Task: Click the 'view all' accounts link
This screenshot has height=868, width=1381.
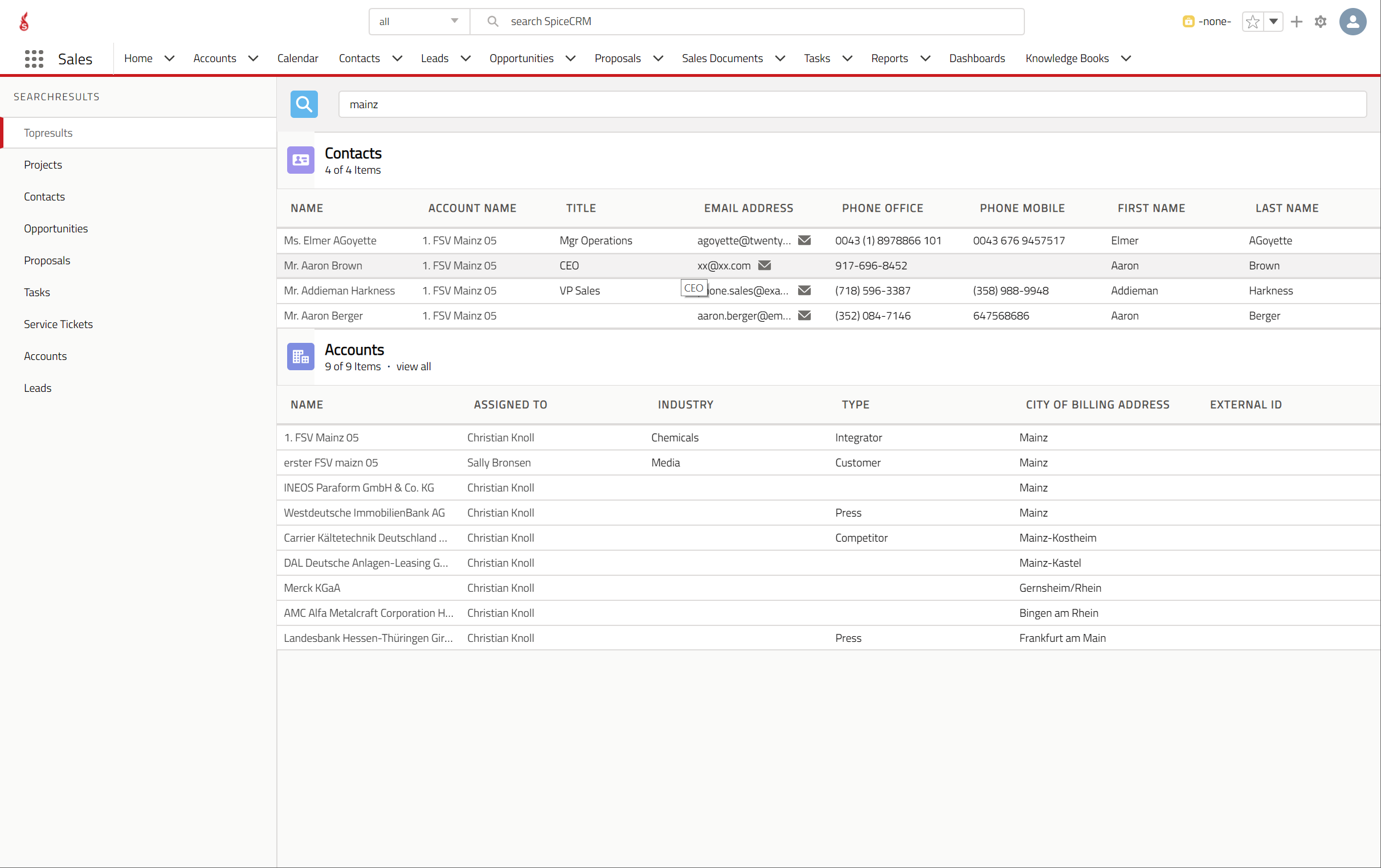Action: coord(413,366)
